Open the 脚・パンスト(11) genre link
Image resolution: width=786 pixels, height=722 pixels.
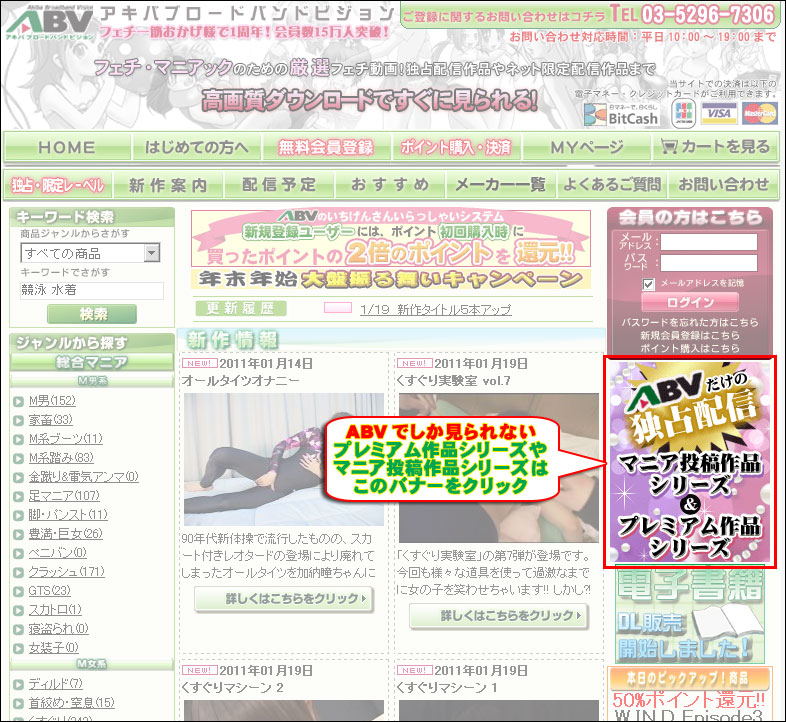[x=68, y=515]
